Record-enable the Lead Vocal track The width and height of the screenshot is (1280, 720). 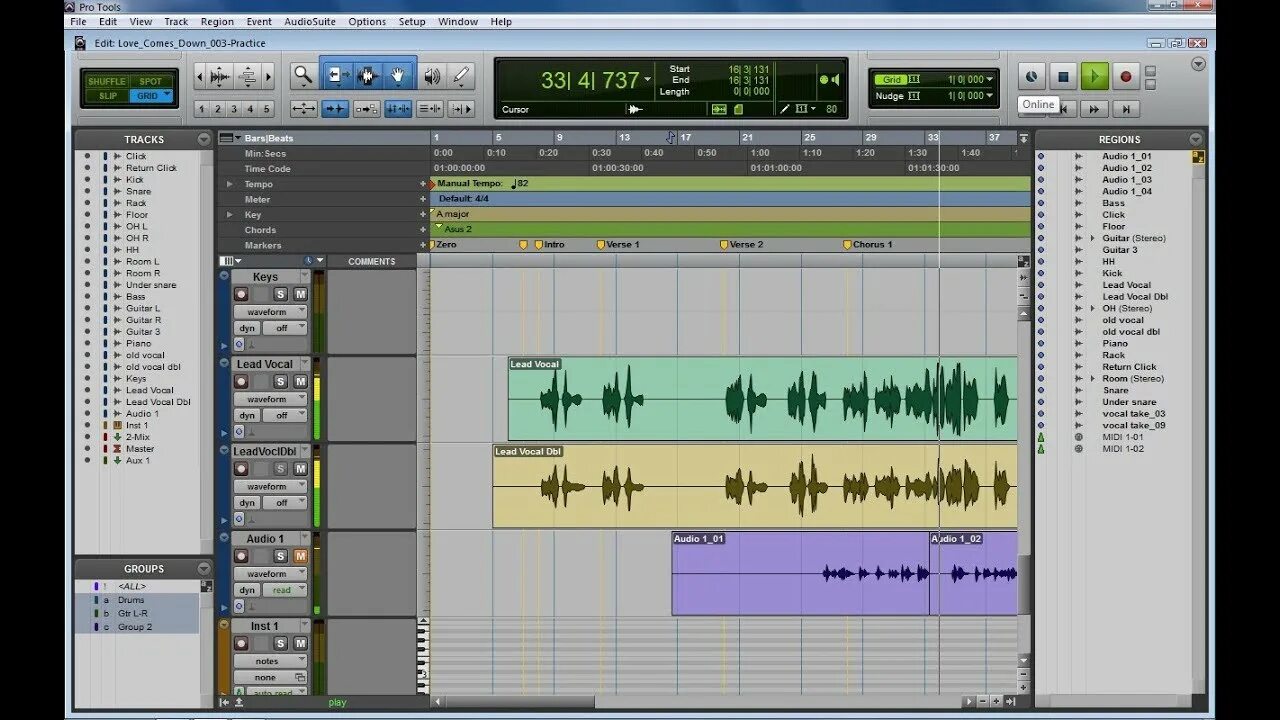[x=241, y=381]
